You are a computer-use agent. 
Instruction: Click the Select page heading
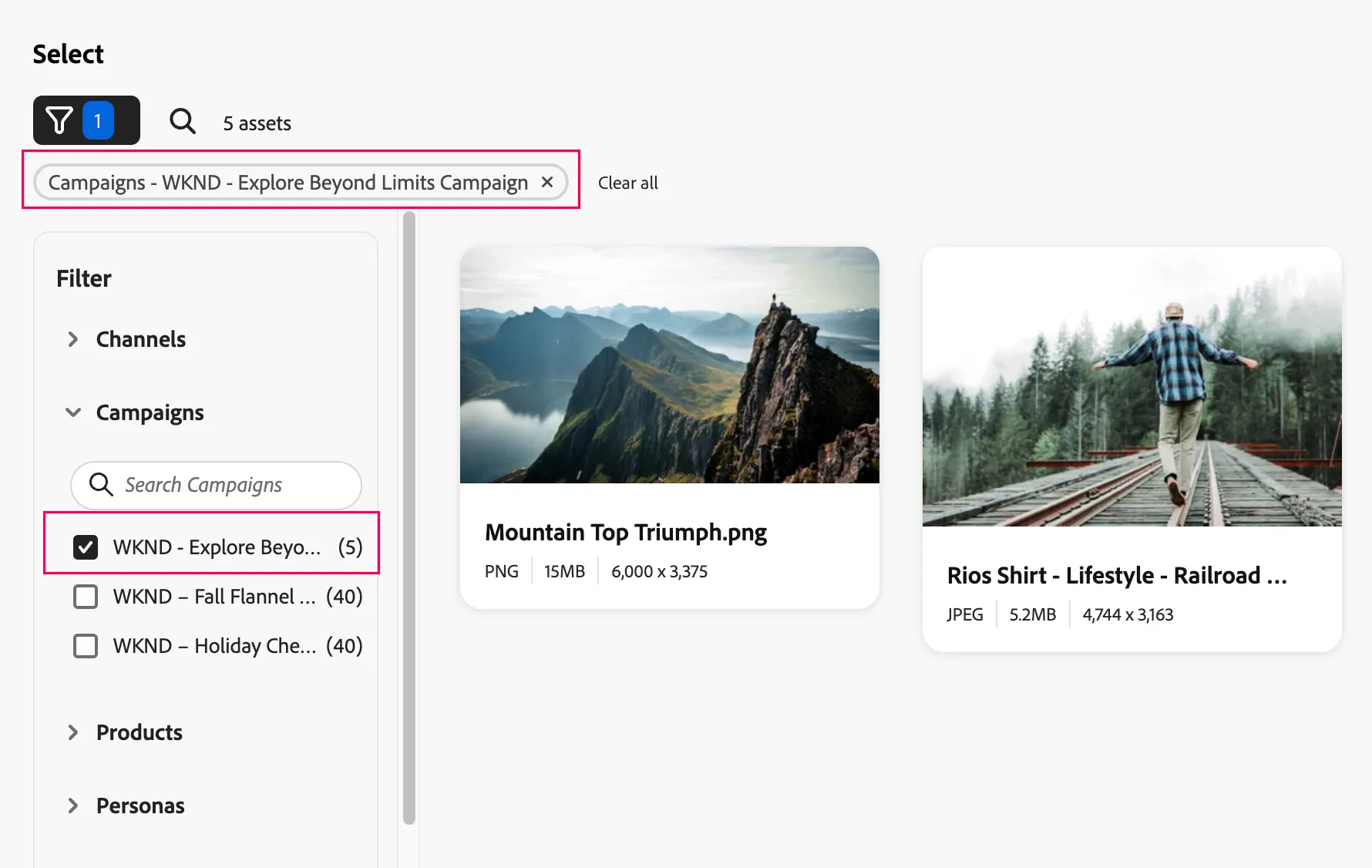point(68,54)
